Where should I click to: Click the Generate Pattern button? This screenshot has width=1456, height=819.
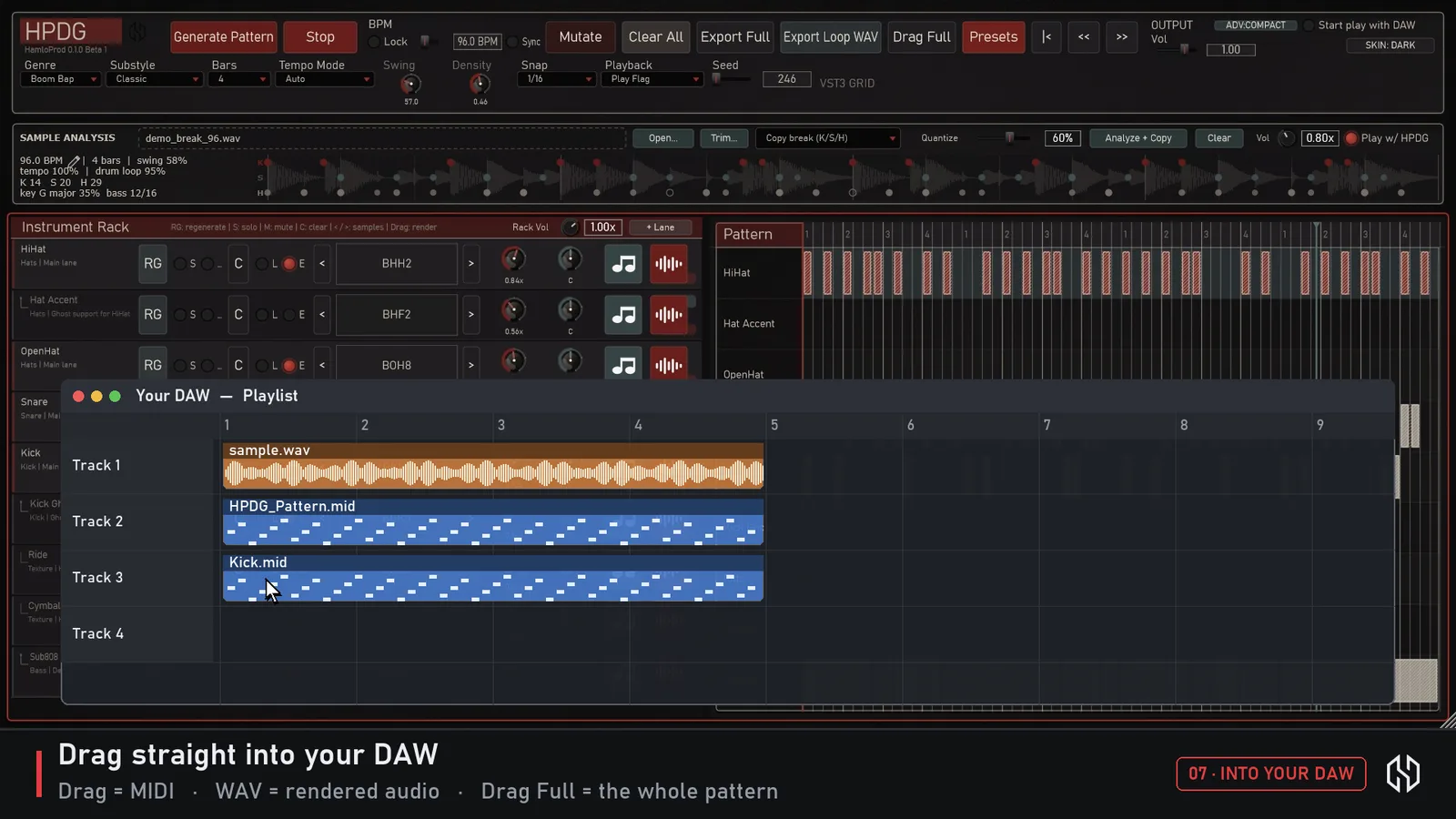click(224, 37)
